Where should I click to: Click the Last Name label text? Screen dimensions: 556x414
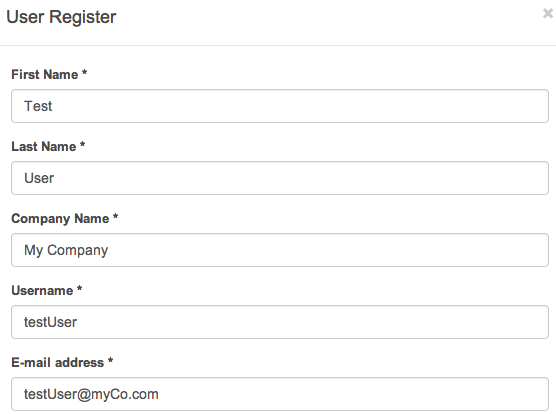44,146
